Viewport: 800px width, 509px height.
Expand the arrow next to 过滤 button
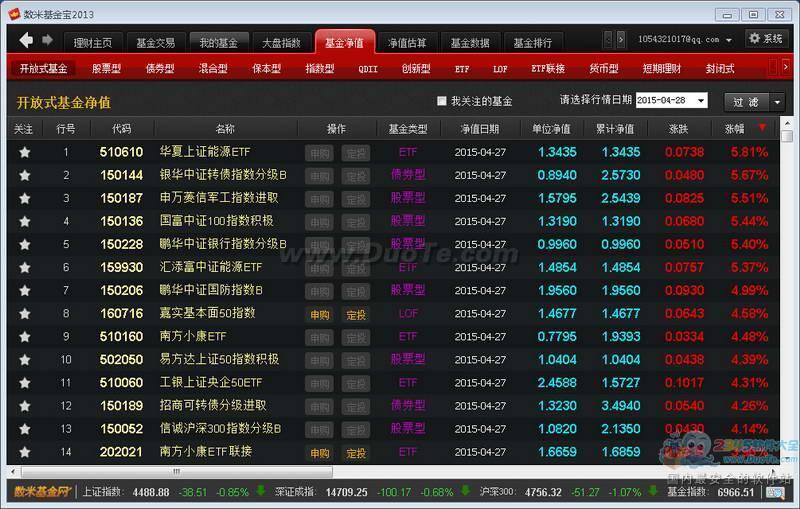click(x=776, y=102)
